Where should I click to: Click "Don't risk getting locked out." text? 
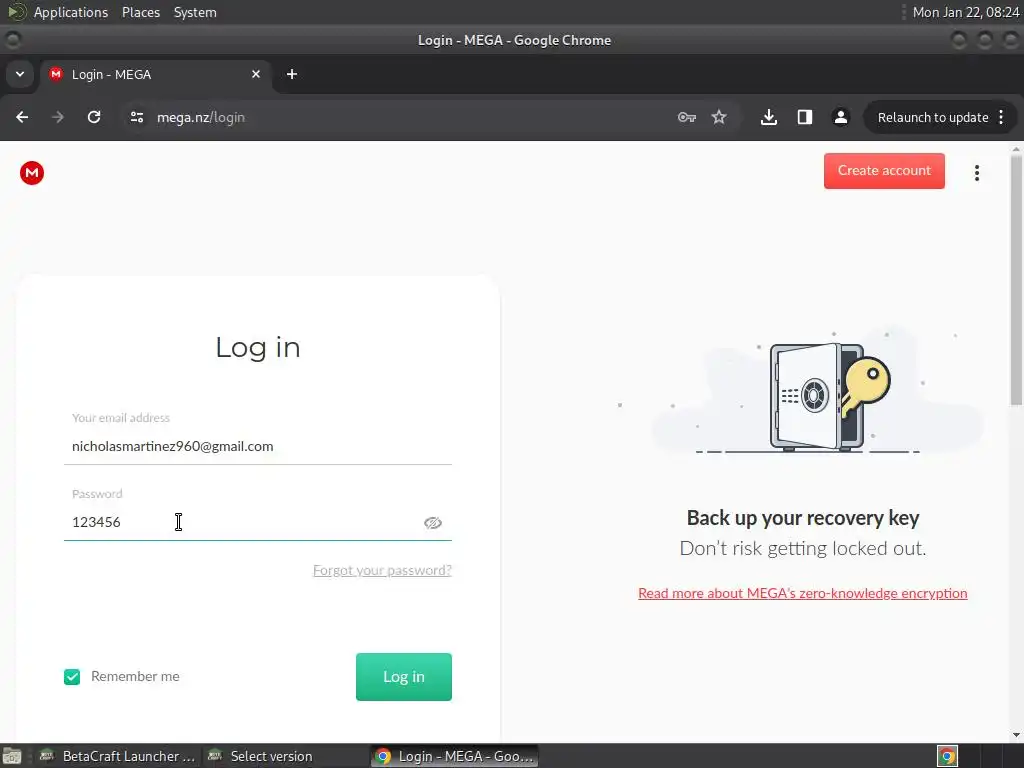coord(803,548)
